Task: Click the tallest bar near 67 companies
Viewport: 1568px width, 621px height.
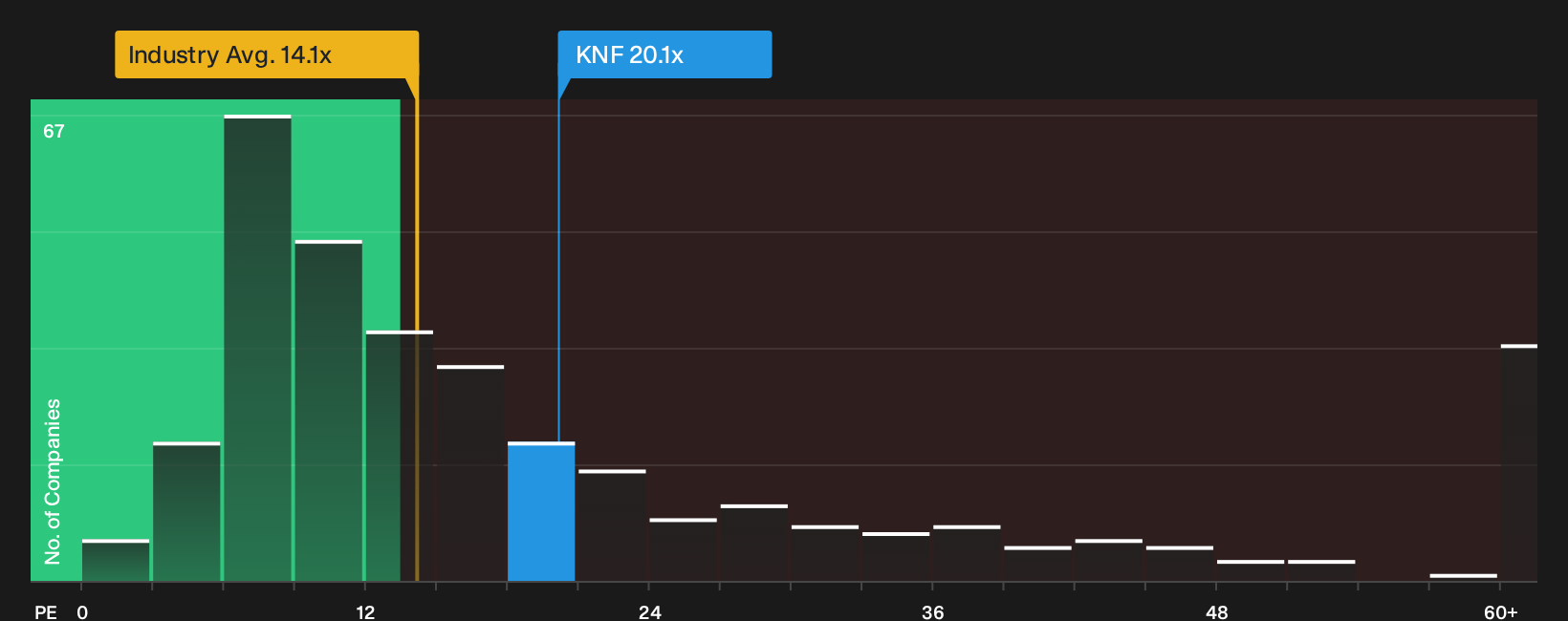Action: click(257, 348)
